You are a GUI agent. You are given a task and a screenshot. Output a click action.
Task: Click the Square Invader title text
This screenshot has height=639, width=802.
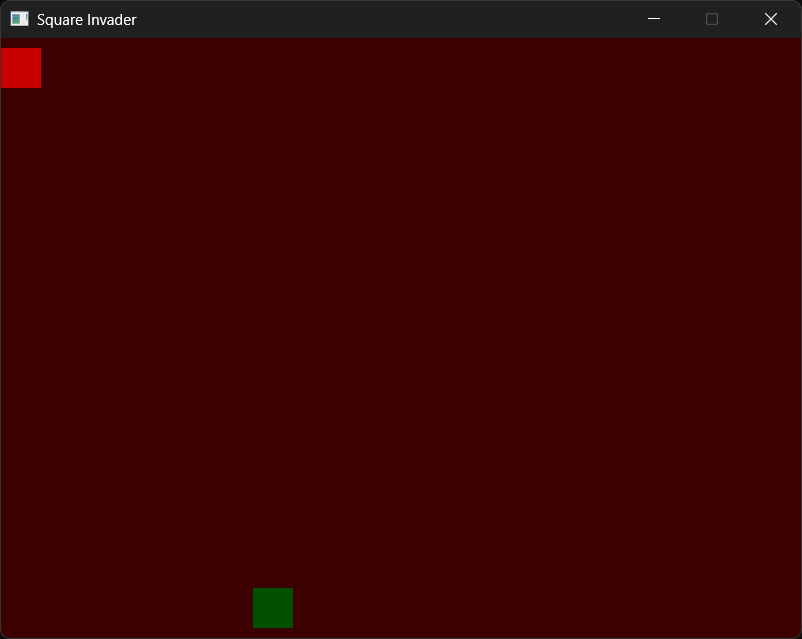coord(86,20)
